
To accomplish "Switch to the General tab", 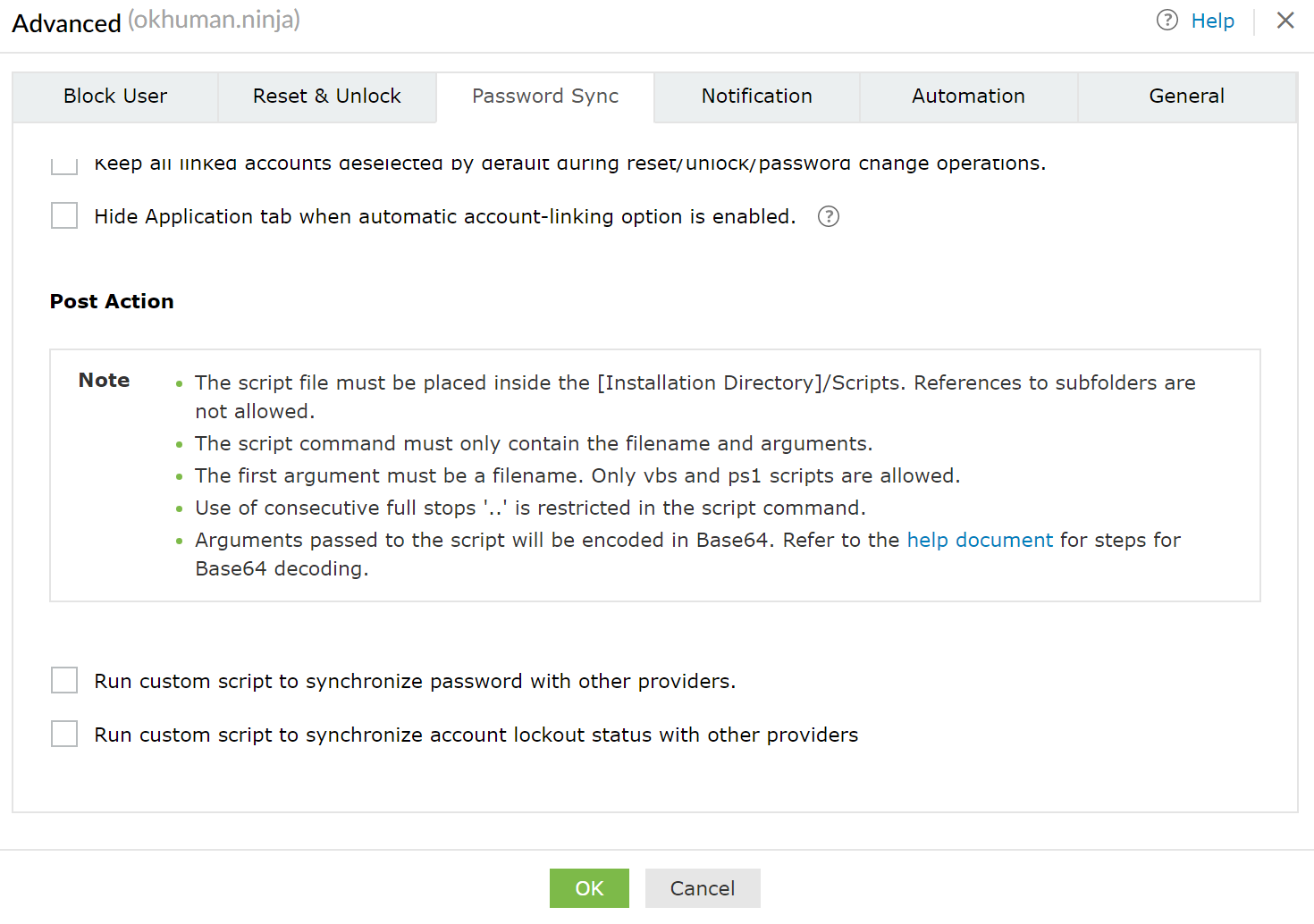I will 1186,97.
